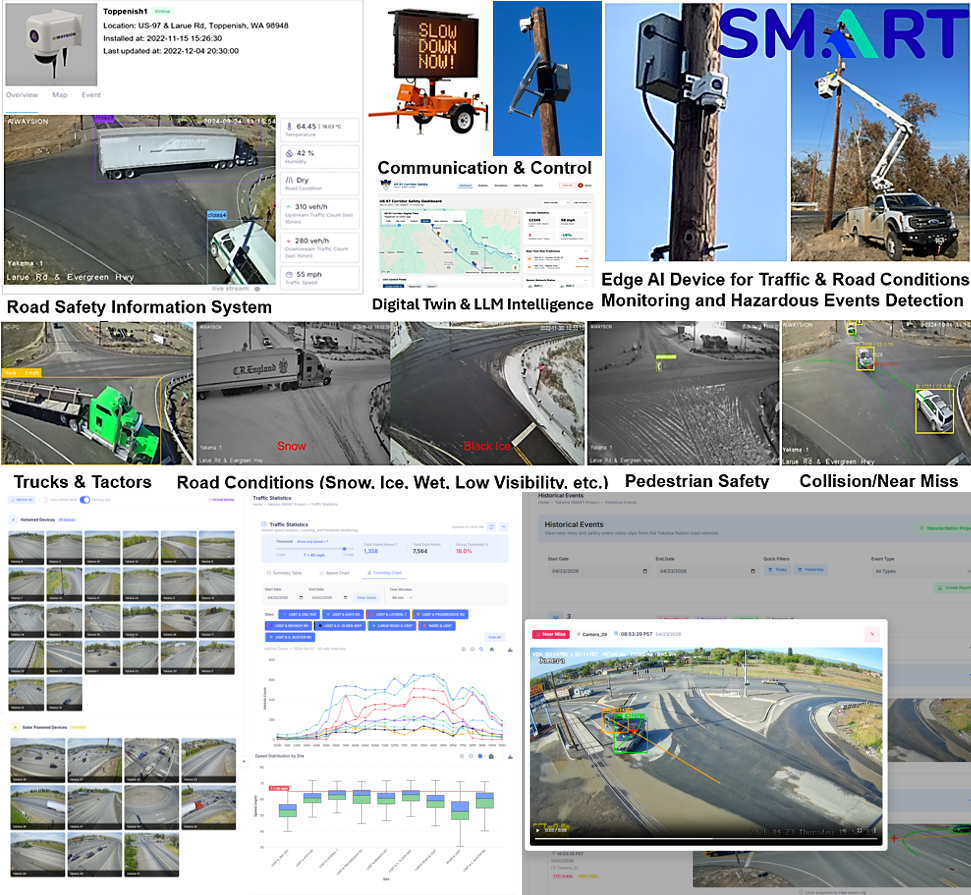The width and height of the screenshot is (971, 895).
Task: Click the 55 mph traffic speed card
Action: tap(320, 277)
